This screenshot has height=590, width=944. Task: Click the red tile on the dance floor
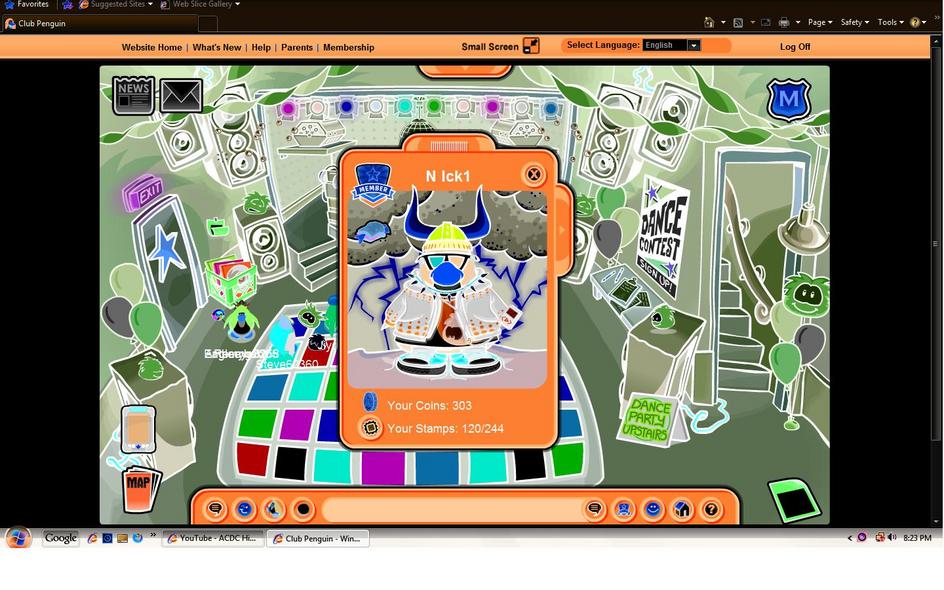[253, 458]
